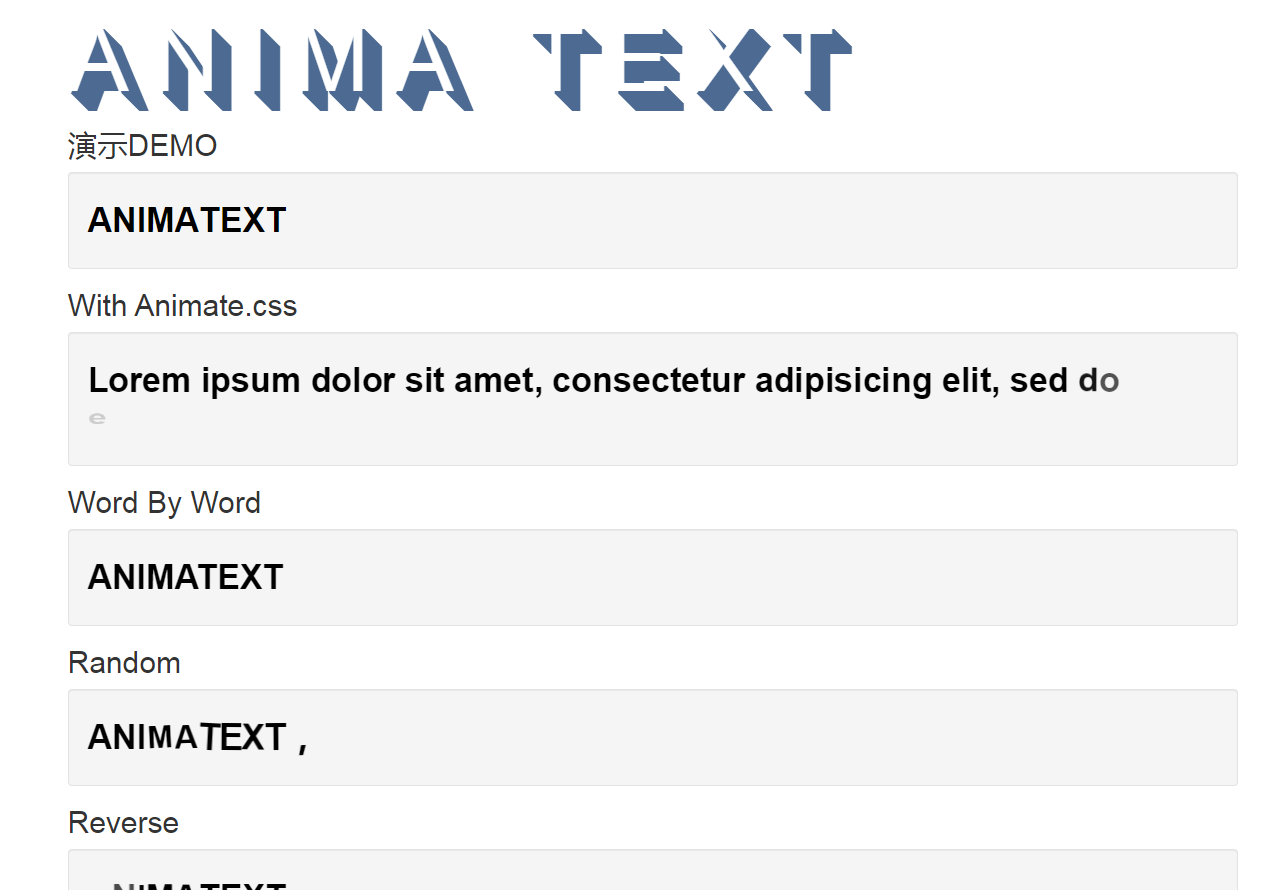The image size is (1275, 890).
Task: Click the fading word do in the Lorem line
Action: [1099, 381]
